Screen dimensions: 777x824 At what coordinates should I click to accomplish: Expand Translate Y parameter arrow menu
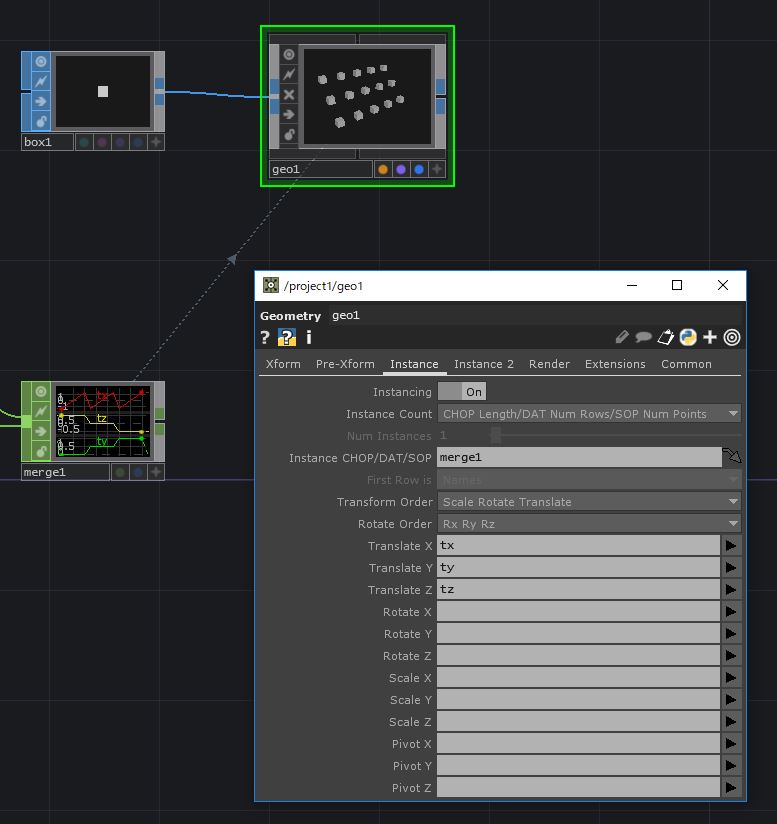731,568
